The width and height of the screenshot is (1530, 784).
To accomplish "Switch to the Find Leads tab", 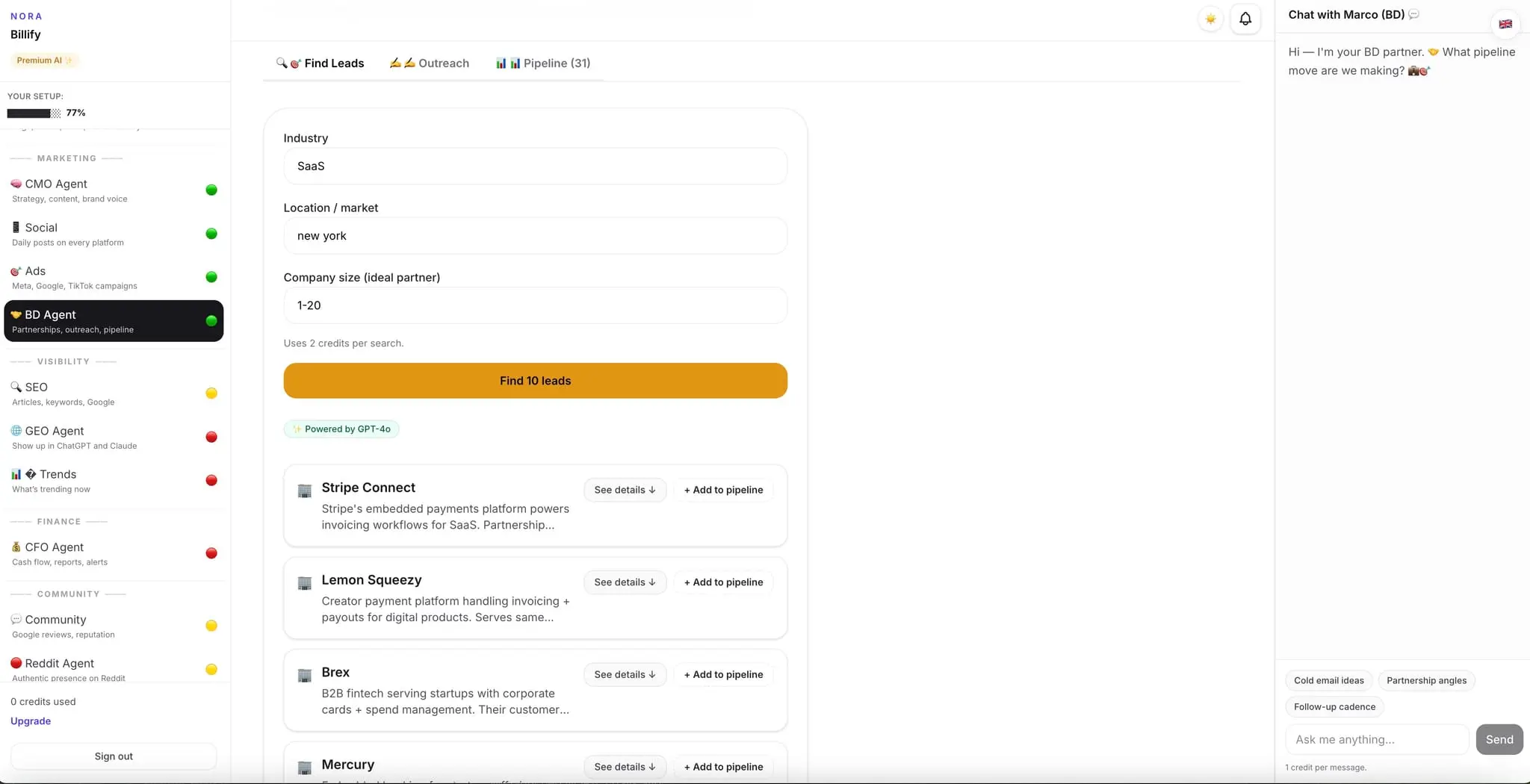I will pyautogui.click(x=320, y=63).
